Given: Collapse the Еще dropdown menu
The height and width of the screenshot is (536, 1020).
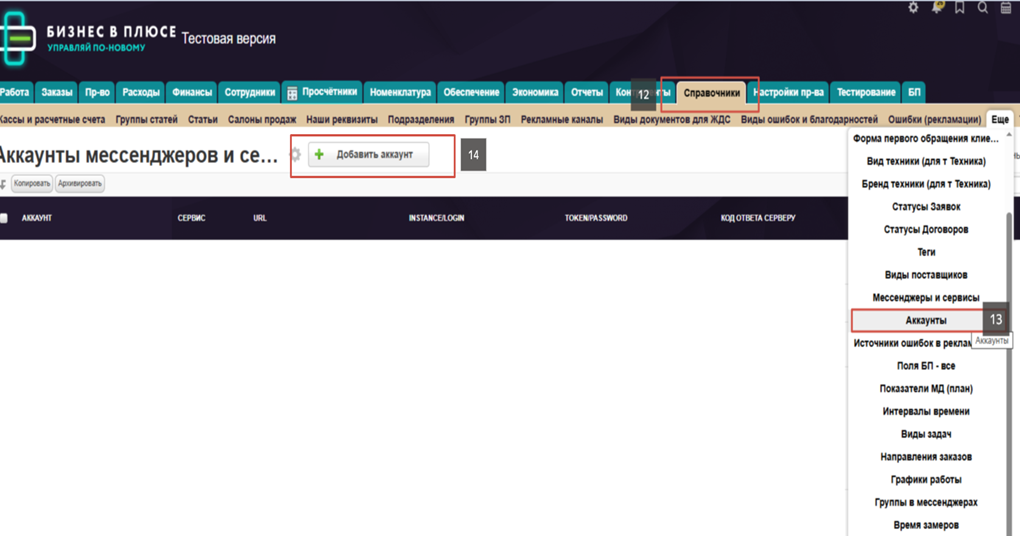Looking at the screenshot, I should 999,119.
